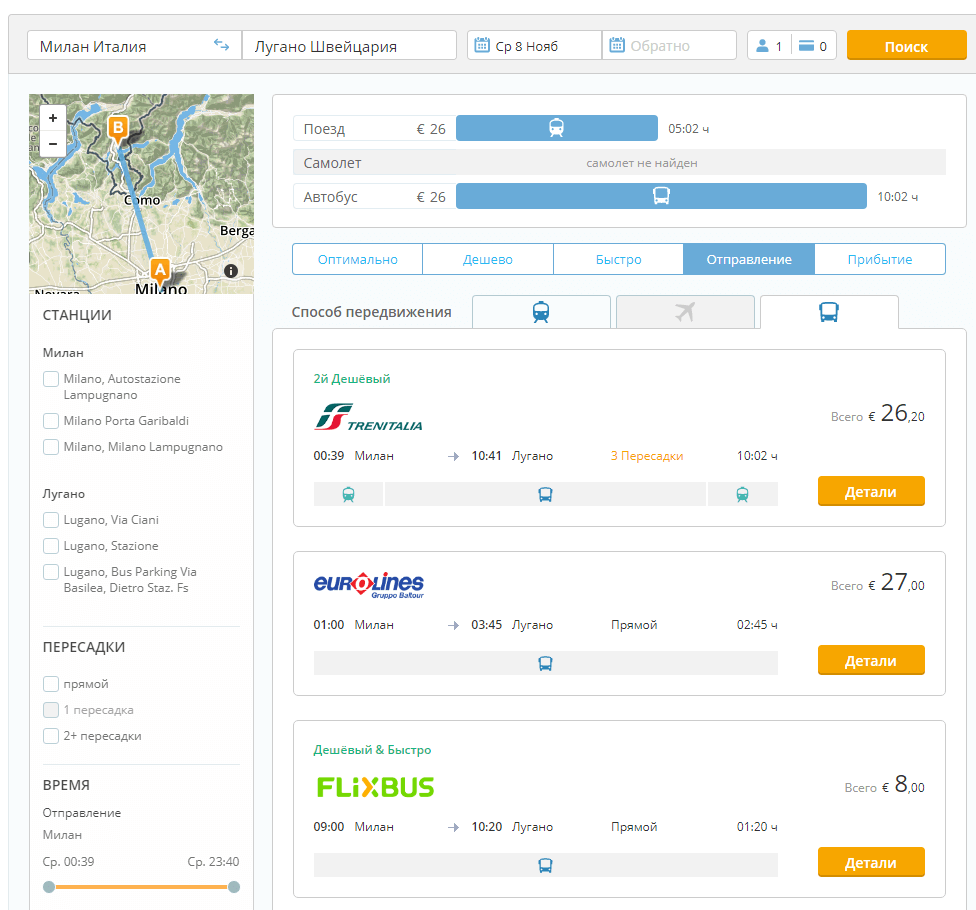Click bus segment icon in Trenitalia route
The width and height of the screenshot is (976, 910).
click(545, 495)
